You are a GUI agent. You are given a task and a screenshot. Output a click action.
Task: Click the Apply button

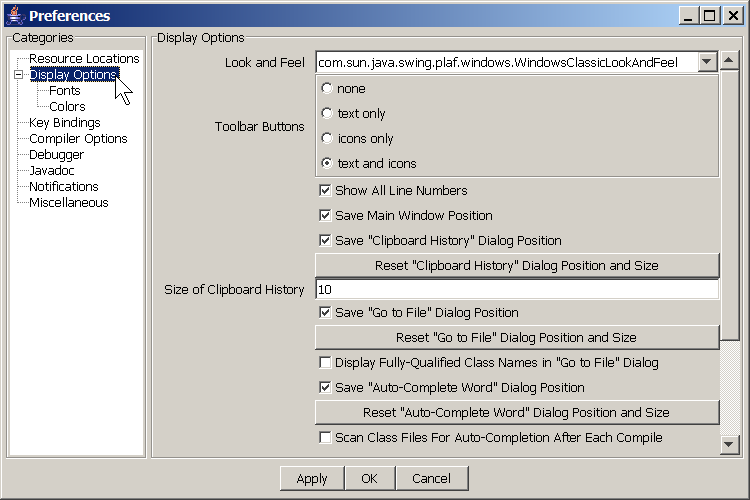click(312, 478)
